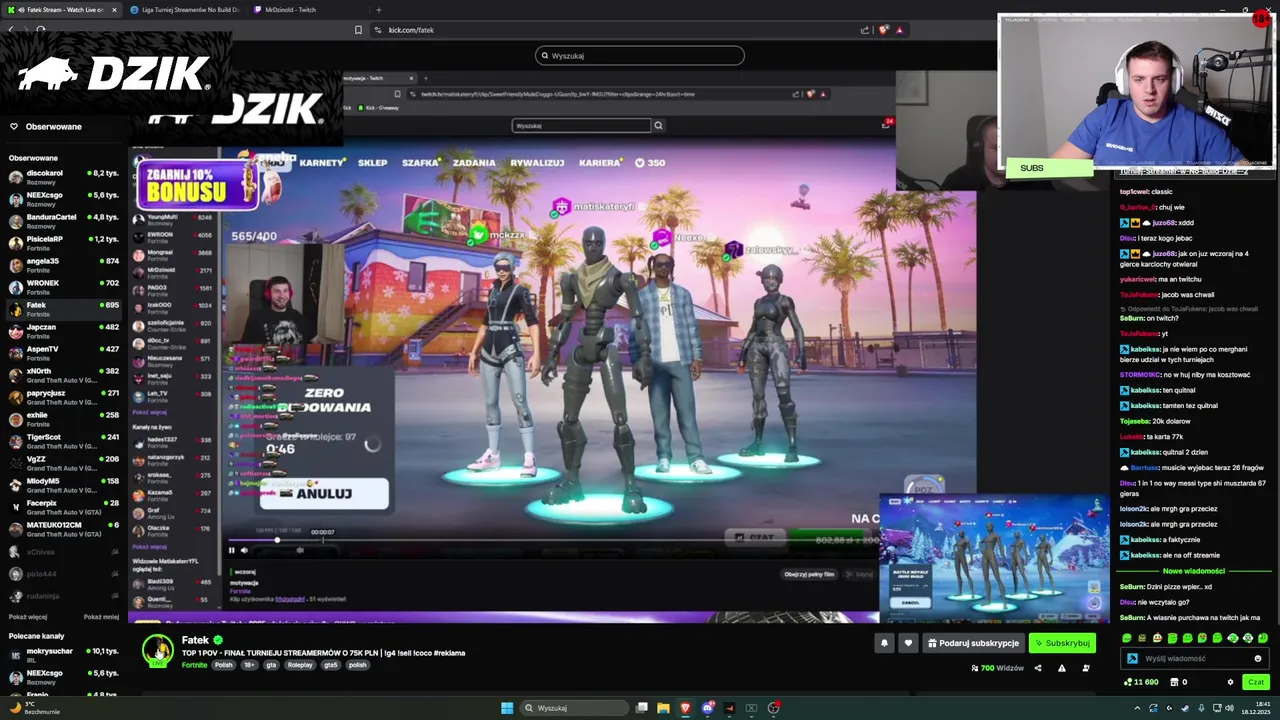This screenshot has width=1280, height=720.
Task: Click Pokaż więcej under followed channels
Action: click(28, 617)
